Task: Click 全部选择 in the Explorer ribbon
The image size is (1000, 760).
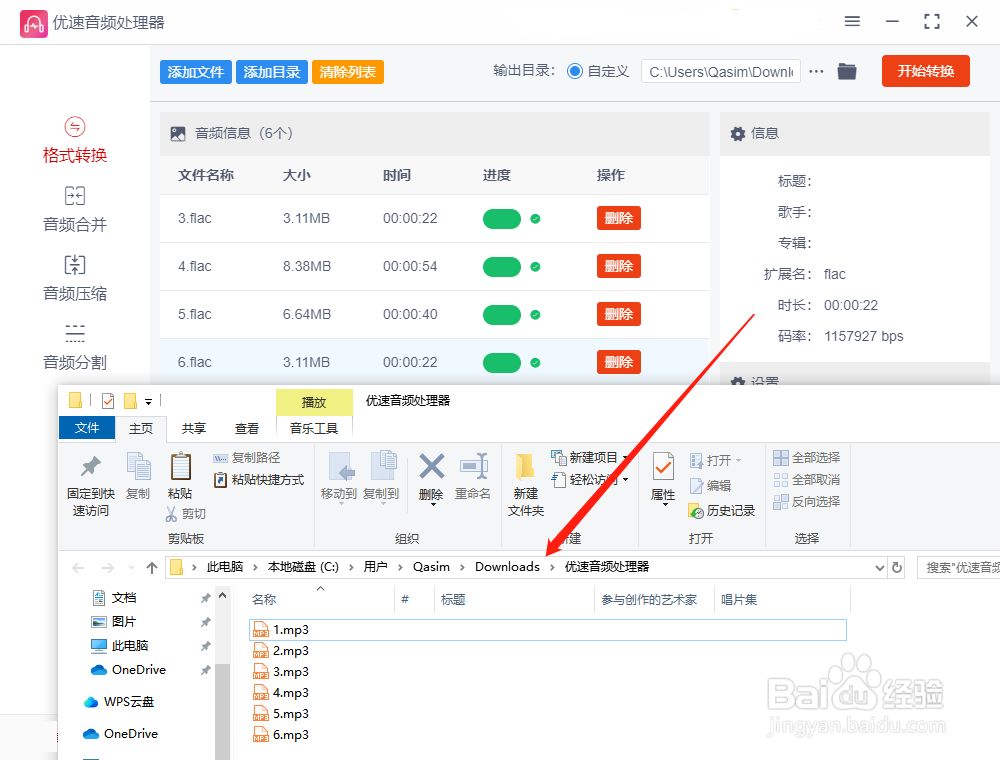Action: [807, 458]
